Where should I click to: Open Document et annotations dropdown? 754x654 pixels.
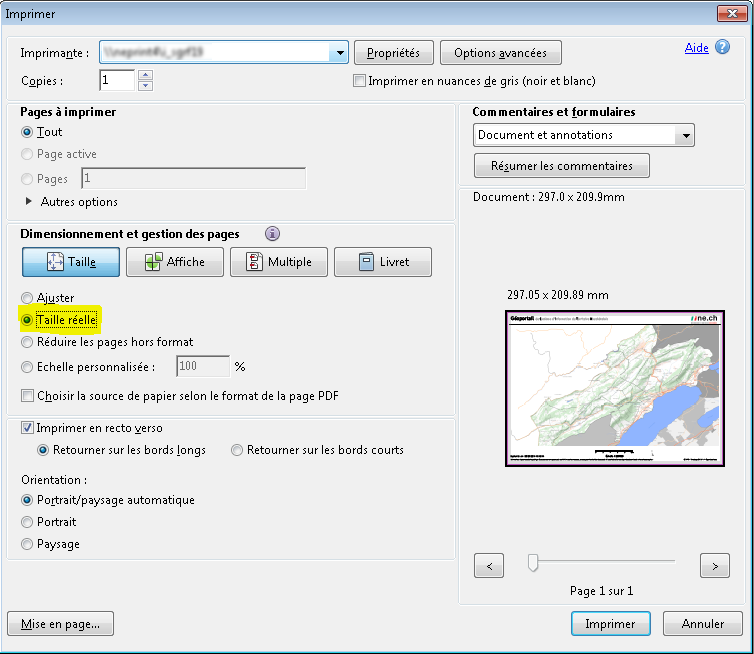coord(684,135)
